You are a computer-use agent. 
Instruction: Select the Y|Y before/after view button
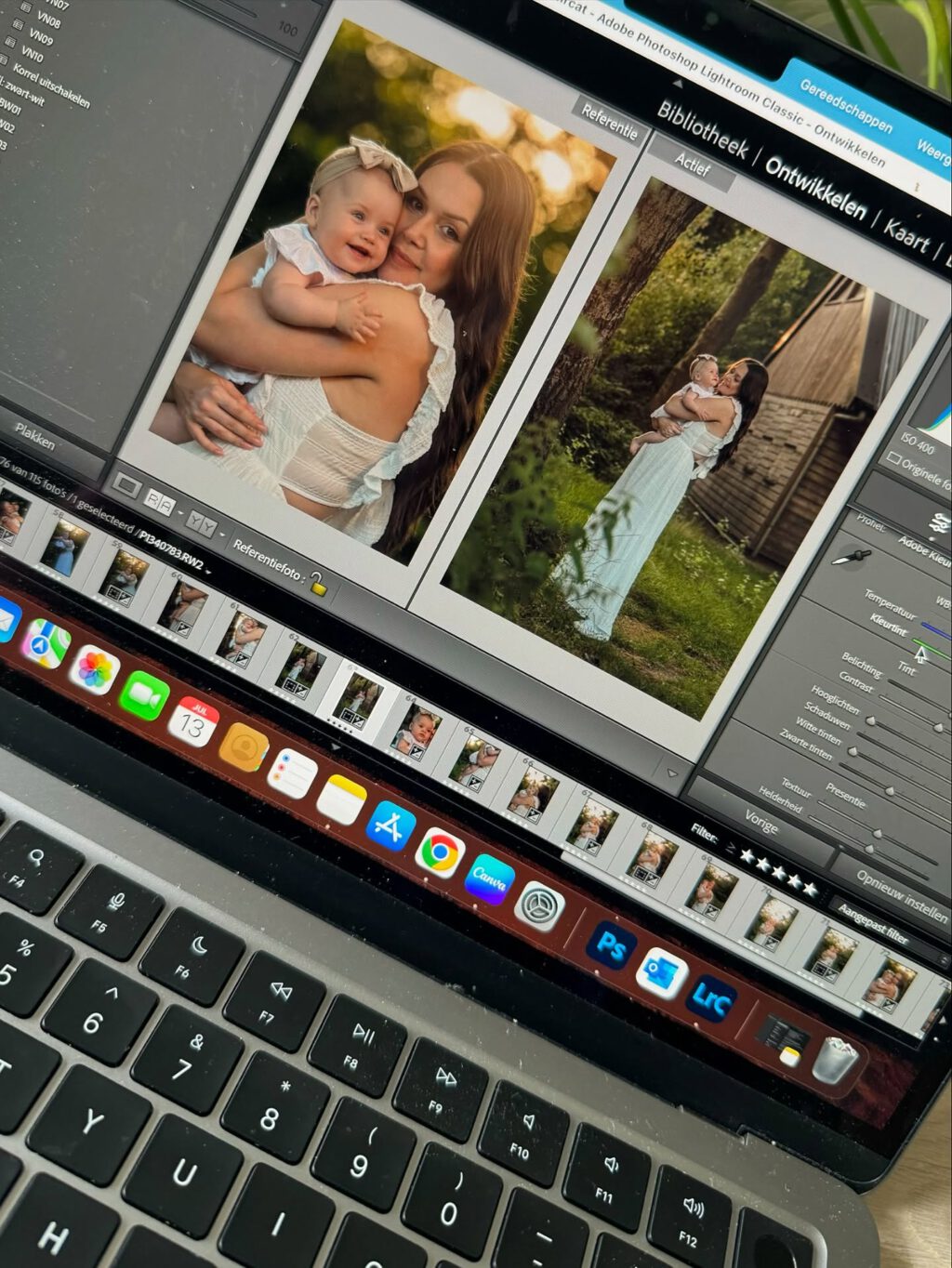pyautogui.click(x=202, y=524)
